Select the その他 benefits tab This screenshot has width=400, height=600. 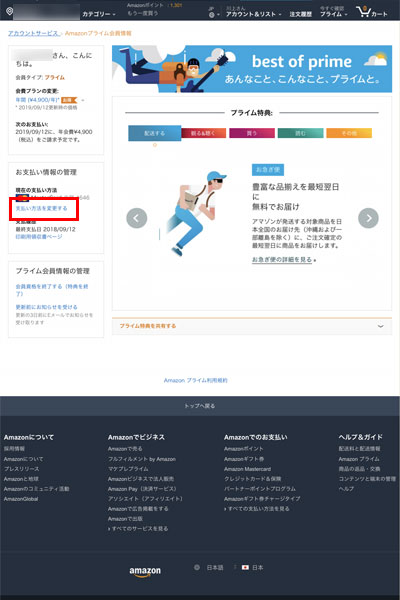tap(349, 133)
